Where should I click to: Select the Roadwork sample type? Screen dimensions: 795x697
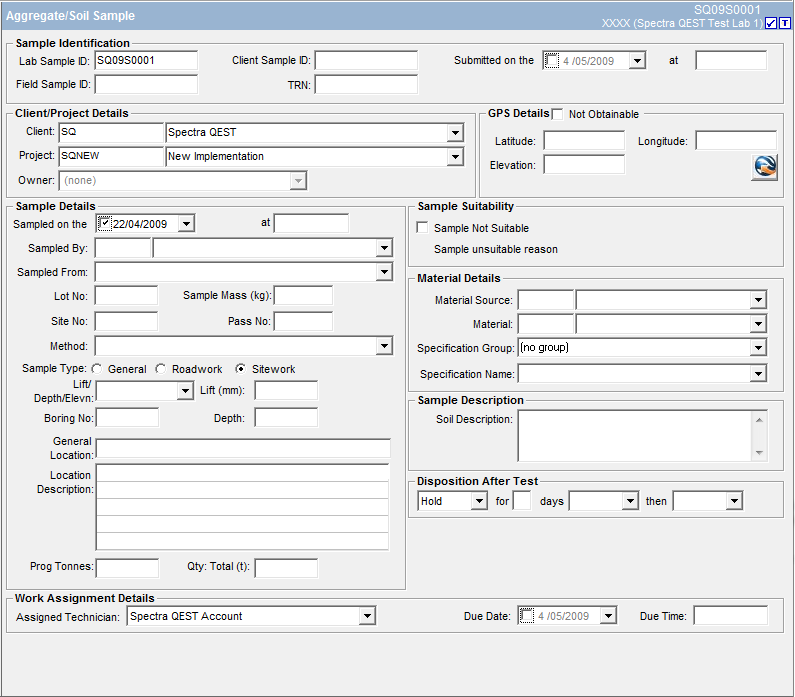161,369
